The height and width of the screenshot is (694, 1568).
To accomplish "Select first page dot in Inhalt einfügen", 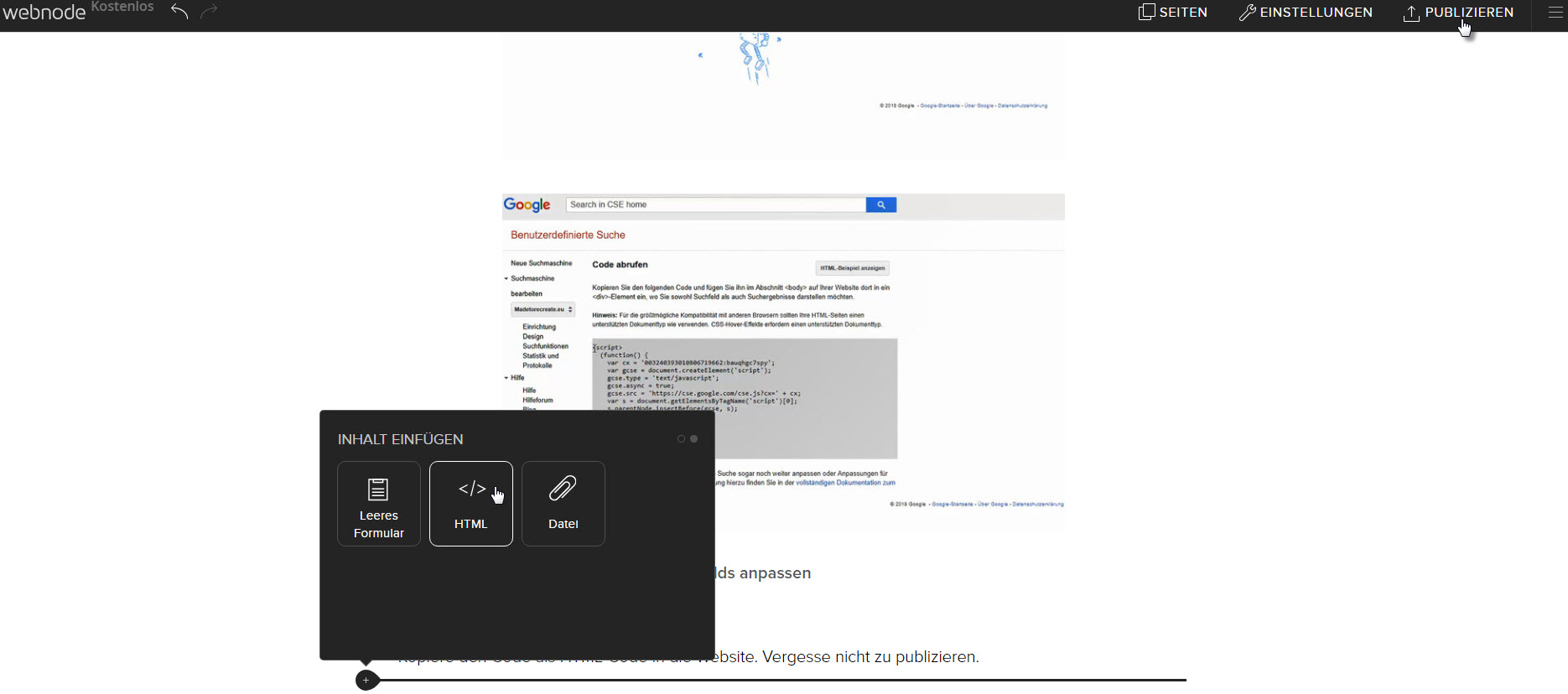I will tap(681, 439).
